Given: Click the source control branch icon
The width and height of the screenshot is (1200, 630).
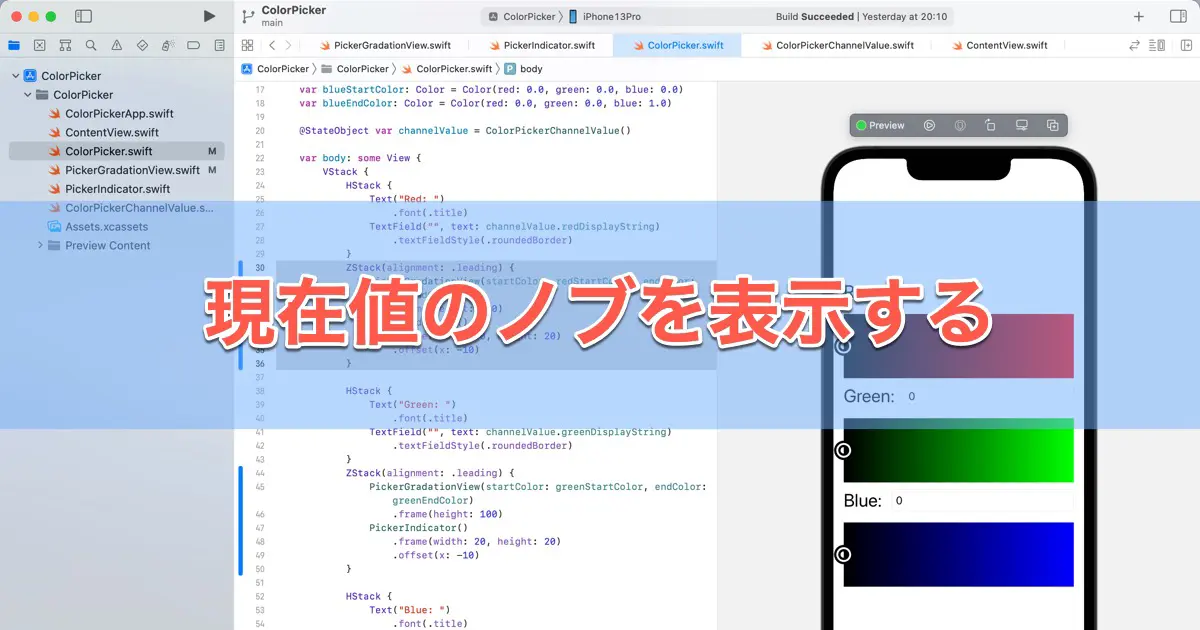Looking at the screenshot, I should pos(247,16).
